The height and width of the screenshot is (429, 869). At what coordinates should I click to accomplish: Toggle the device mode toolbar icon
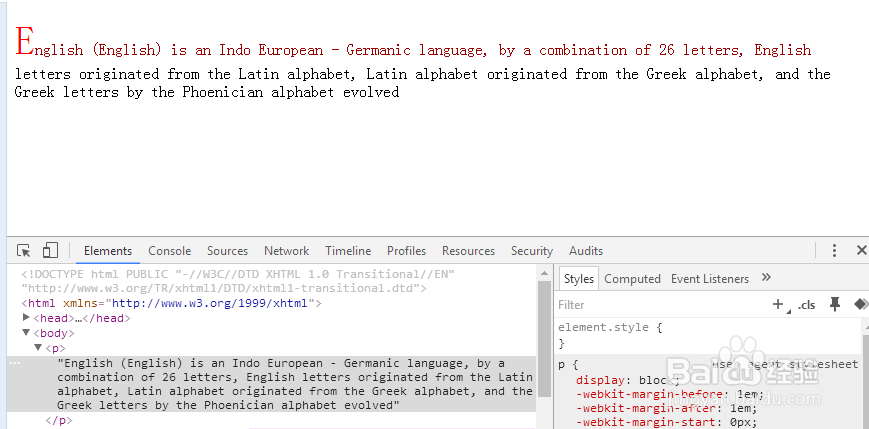click(50, 251)
